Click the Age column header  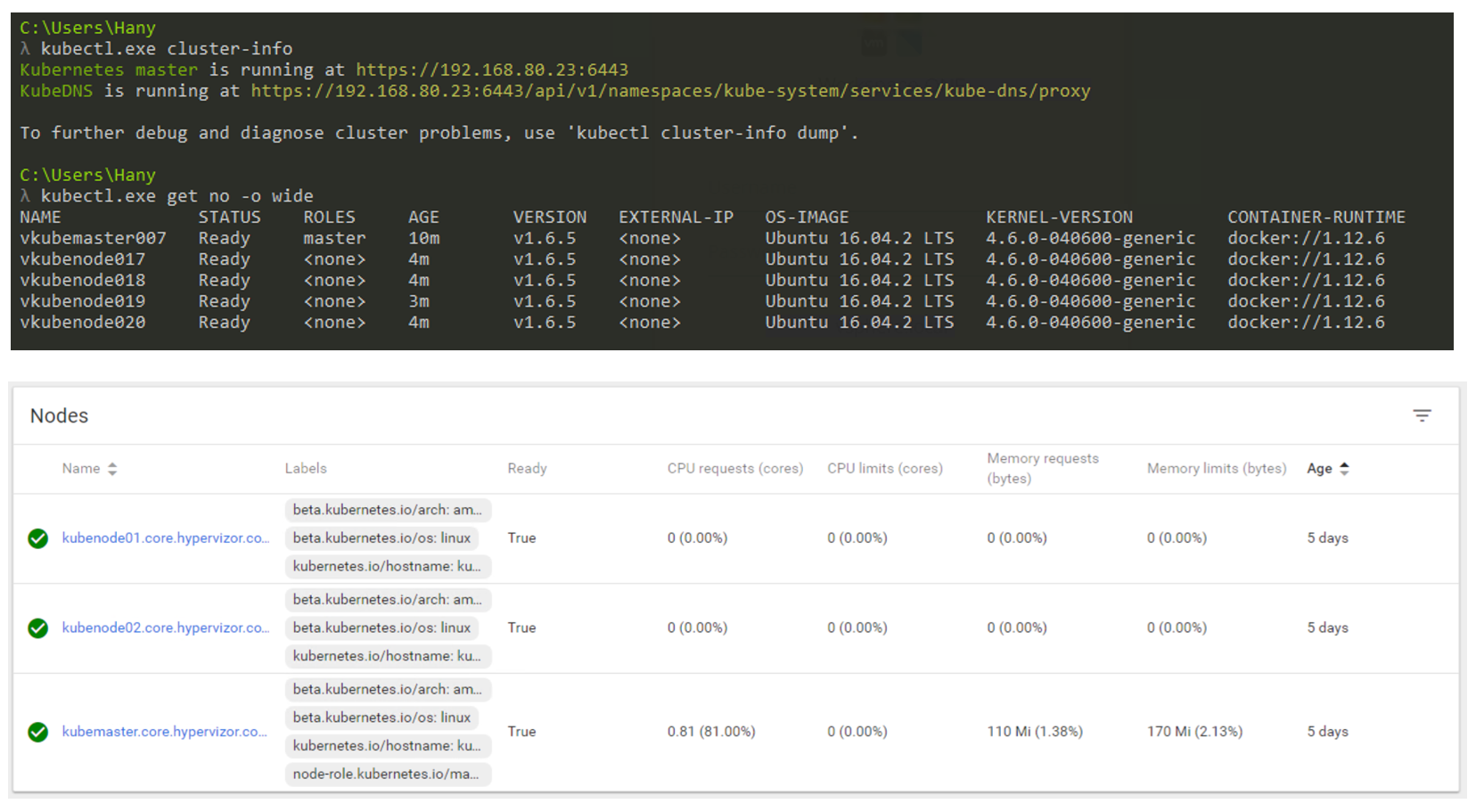[x=1319, y=469]
